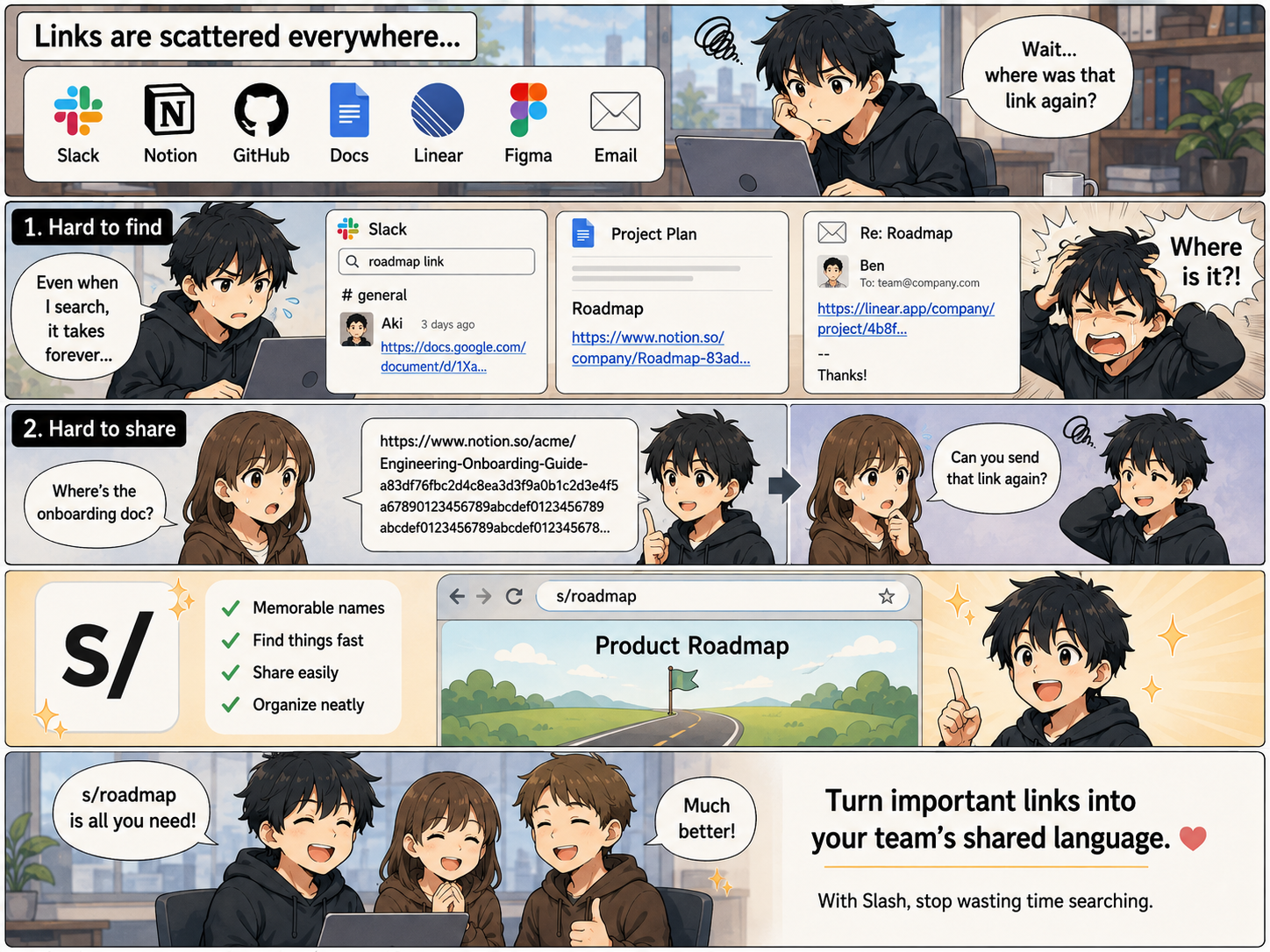Click the browser address bar showing s/roadmap
This screenshot has width=1270, height=952.
point(723,596)
